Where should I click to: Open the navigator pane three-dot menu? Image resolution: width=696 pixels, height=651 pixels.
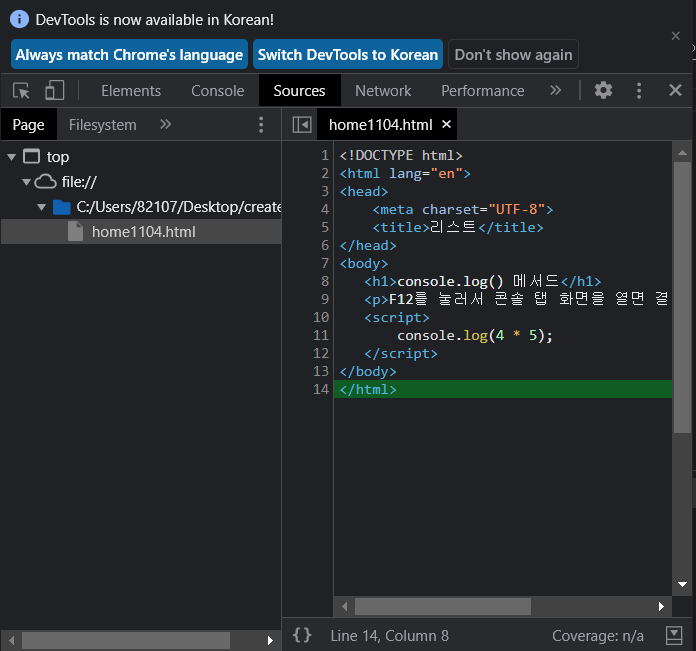tap(261, 125)
